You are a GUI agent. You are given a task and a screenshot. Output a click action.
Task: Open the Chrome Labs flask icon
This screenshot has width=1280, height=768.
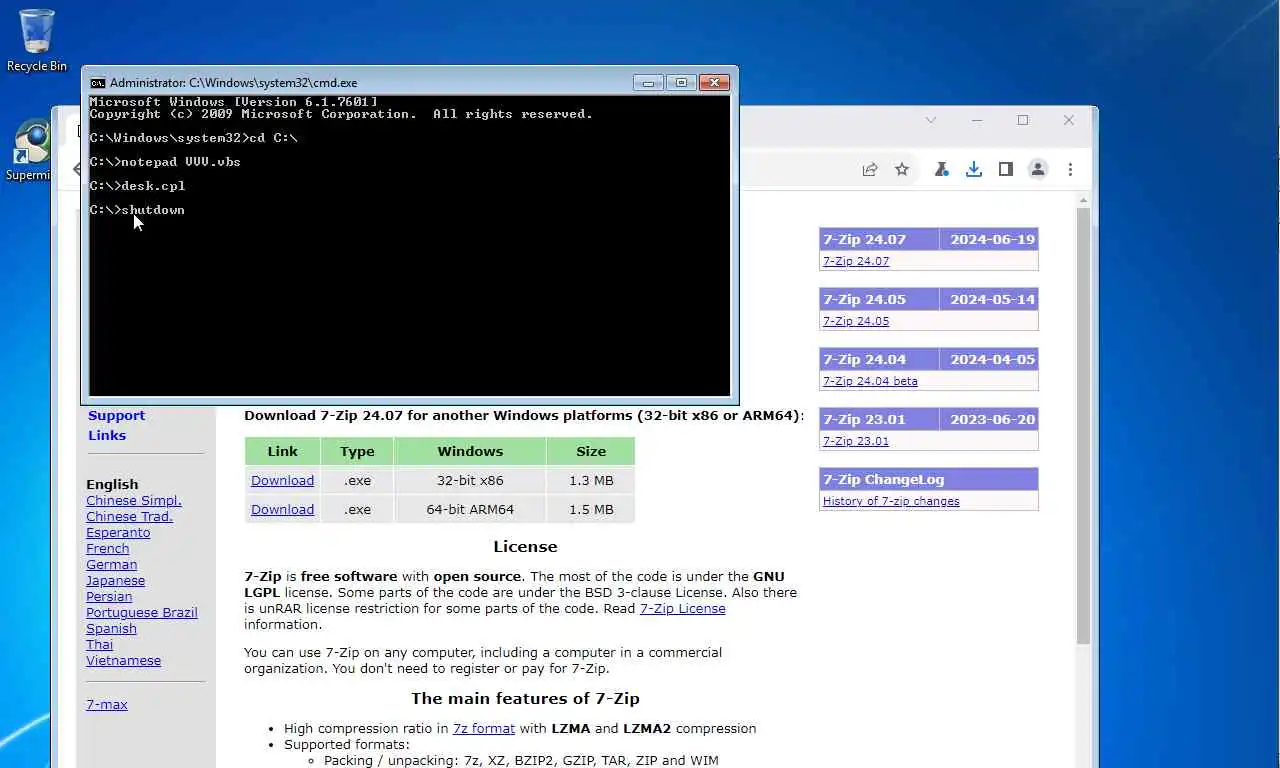941,170
